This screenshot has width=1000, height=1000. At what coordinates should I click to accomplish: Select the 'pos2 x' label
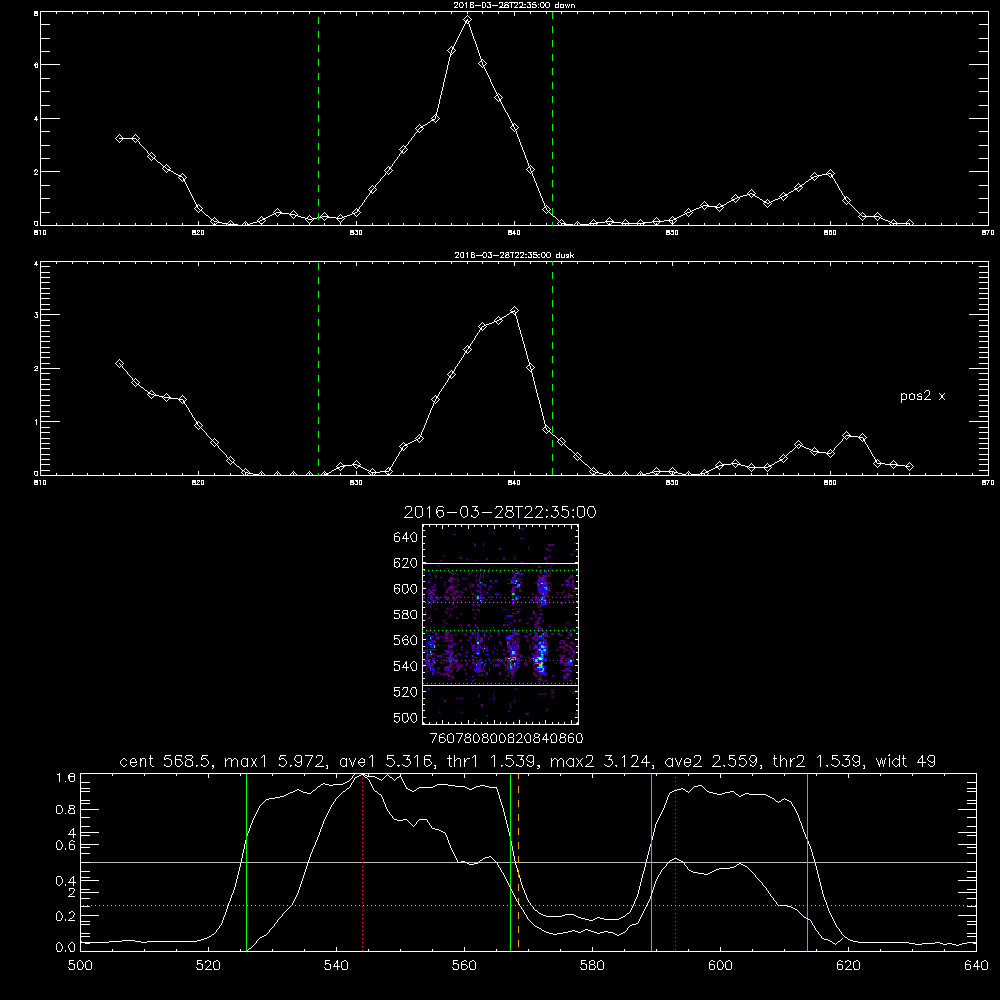(x=922, y=396)
